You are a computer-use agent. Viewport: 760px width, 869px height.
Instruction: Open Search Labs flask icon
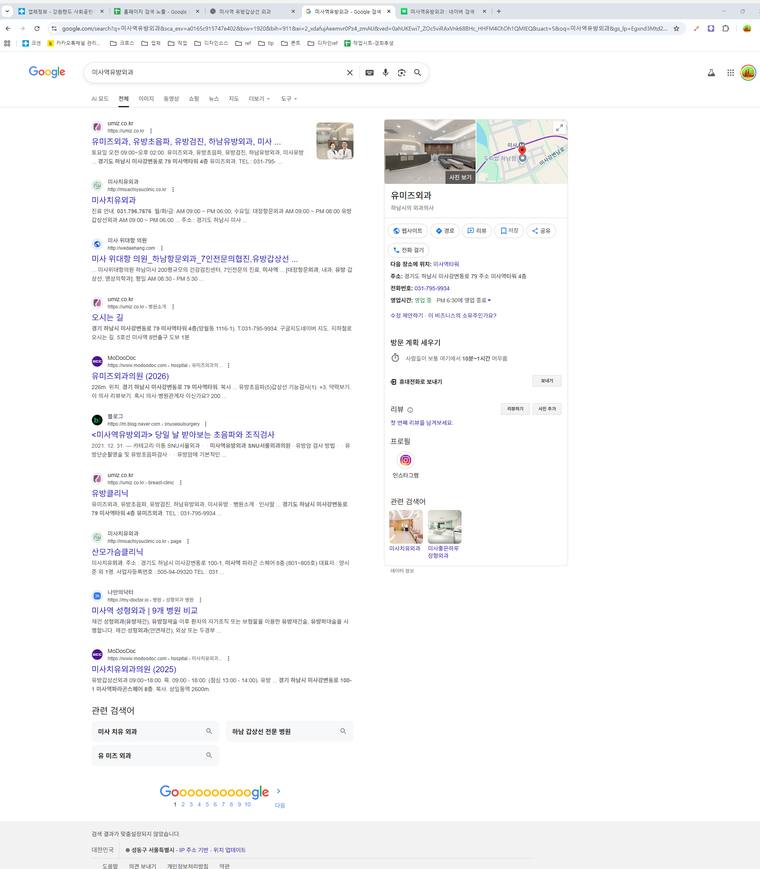(711, 73)
